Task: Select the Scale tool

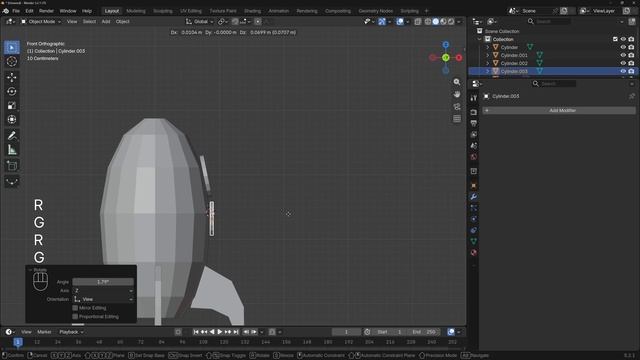Action: (12, 105)
